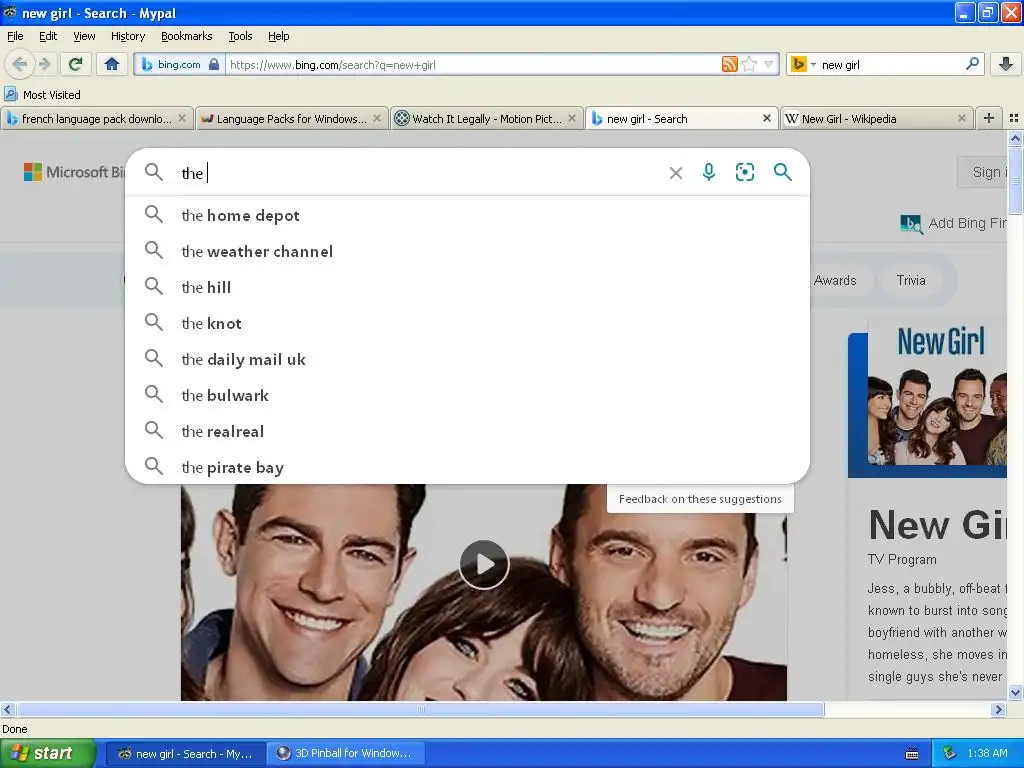This screenshot has width=1024, height=768.
Task: Select suggestion 'the weather channel'
Action: (x=468, y=251)
